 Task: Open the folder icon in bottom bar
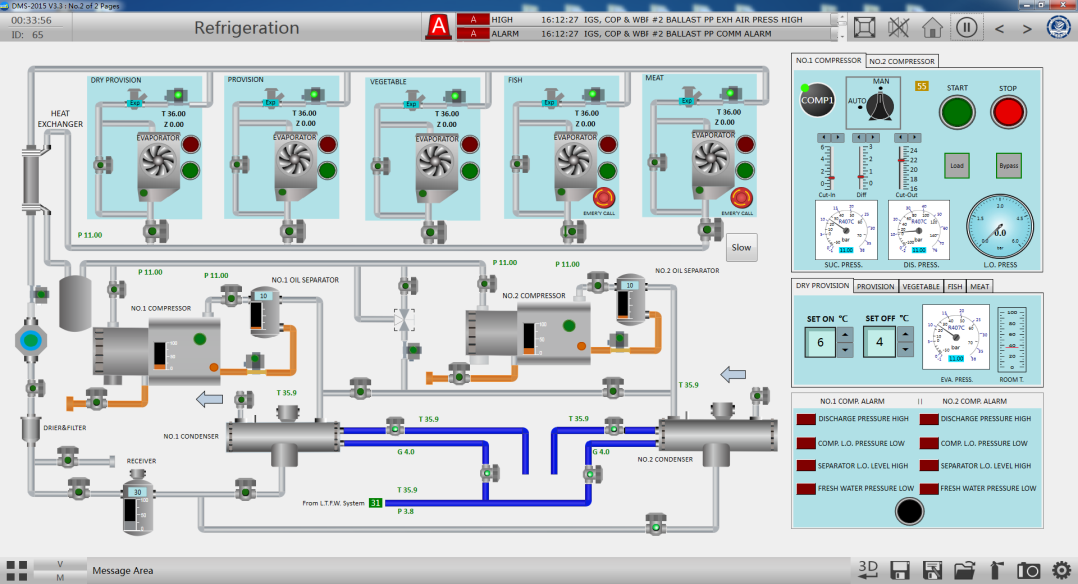(964, 570)
